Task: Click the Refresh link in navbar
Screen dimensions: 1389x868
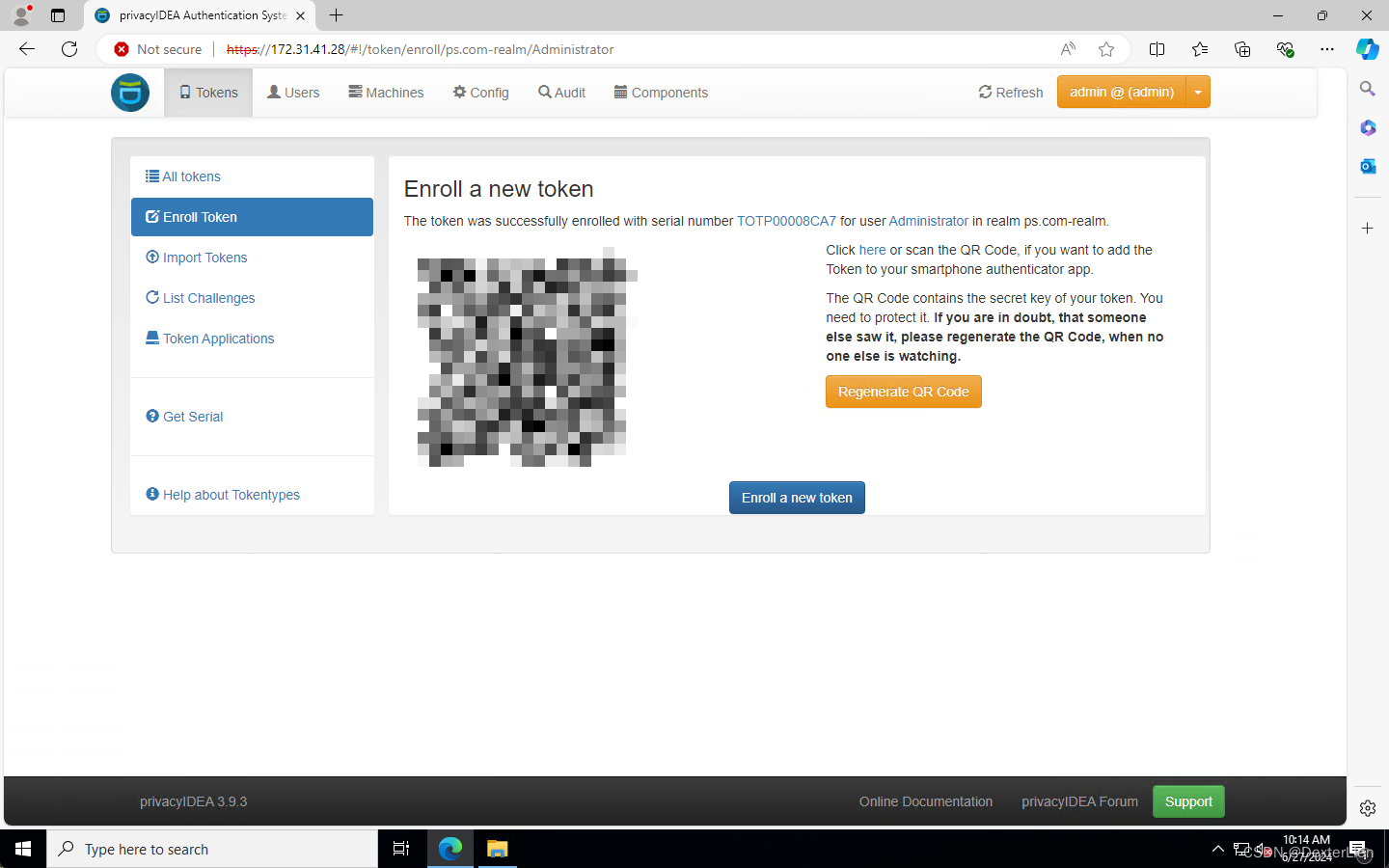Action: point(1011,93)
